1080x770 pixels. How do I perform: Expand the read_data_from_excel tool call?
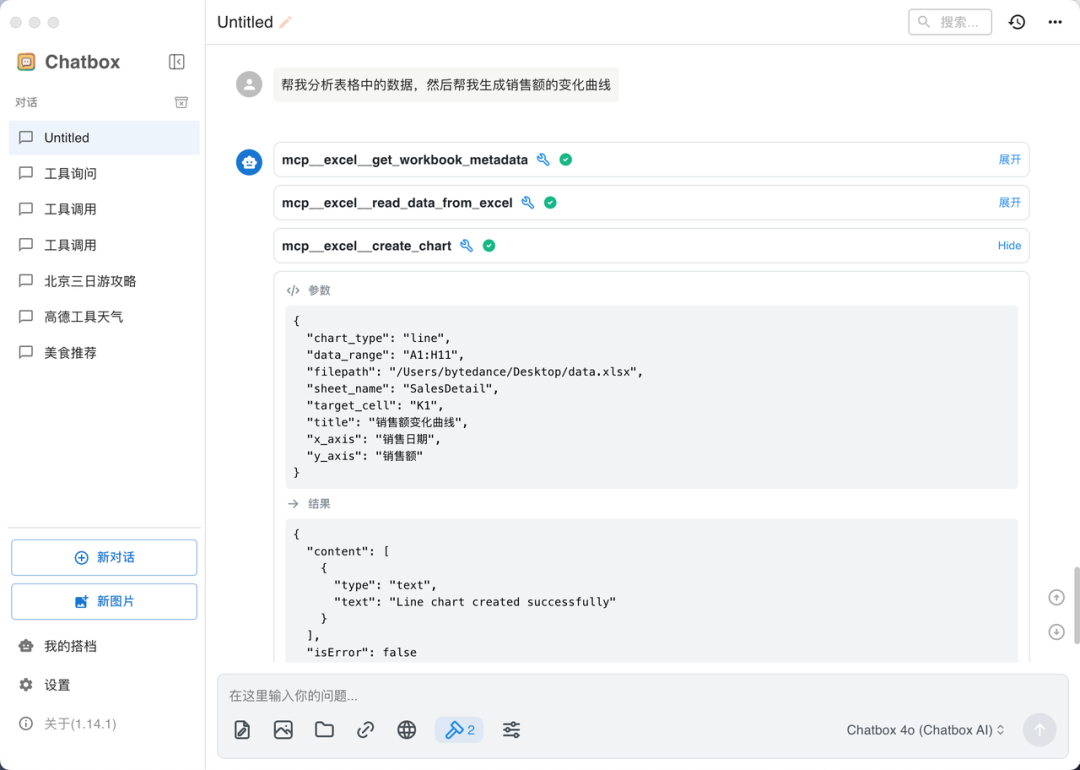pyautogui.click(x=1009, y=203)
